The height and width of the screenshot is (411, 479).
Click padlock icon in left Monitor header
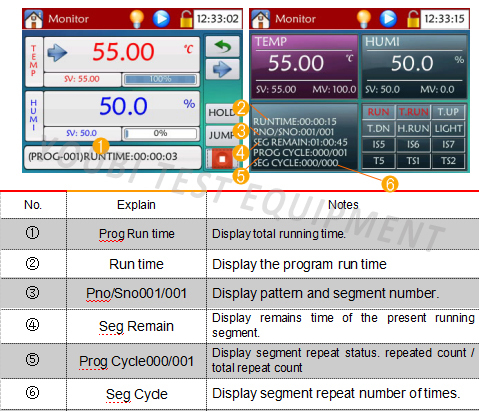click(x=186, y=19)
